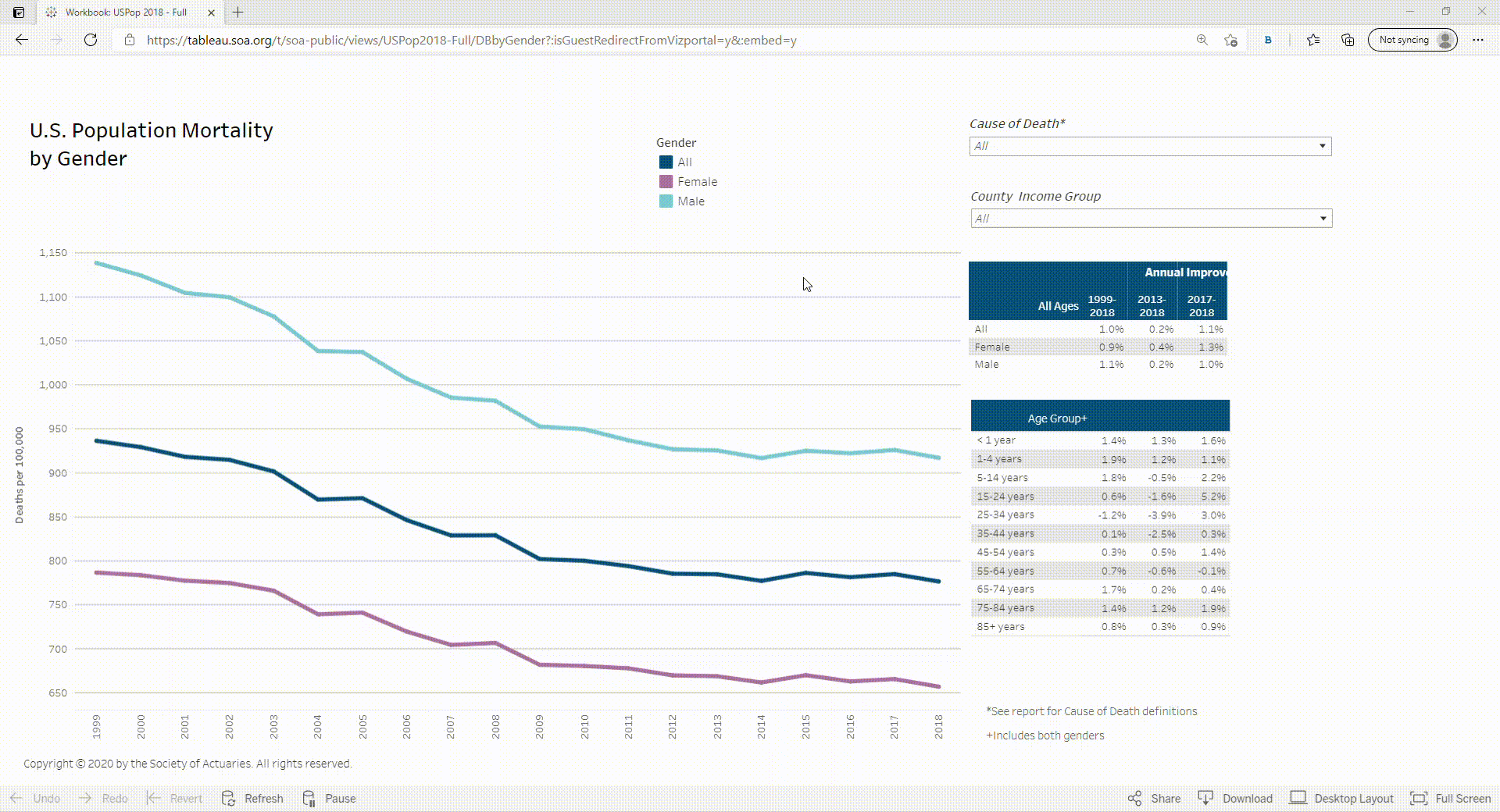1500x812 pixels.
Task: Click the Revert button
Action: 173,798
